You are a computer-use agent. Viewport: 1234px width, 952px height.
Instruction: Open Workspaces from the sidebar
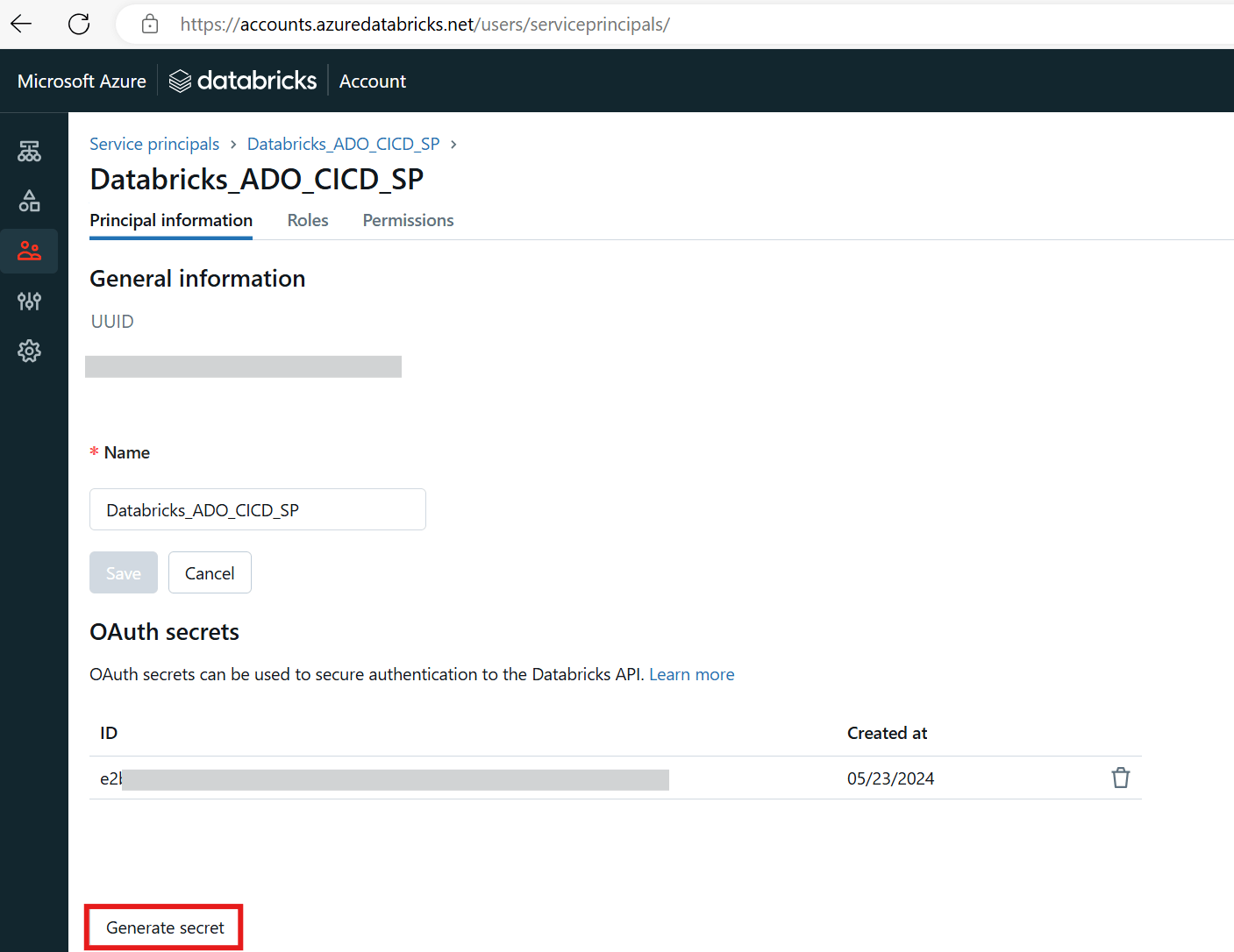coord(29,152)
